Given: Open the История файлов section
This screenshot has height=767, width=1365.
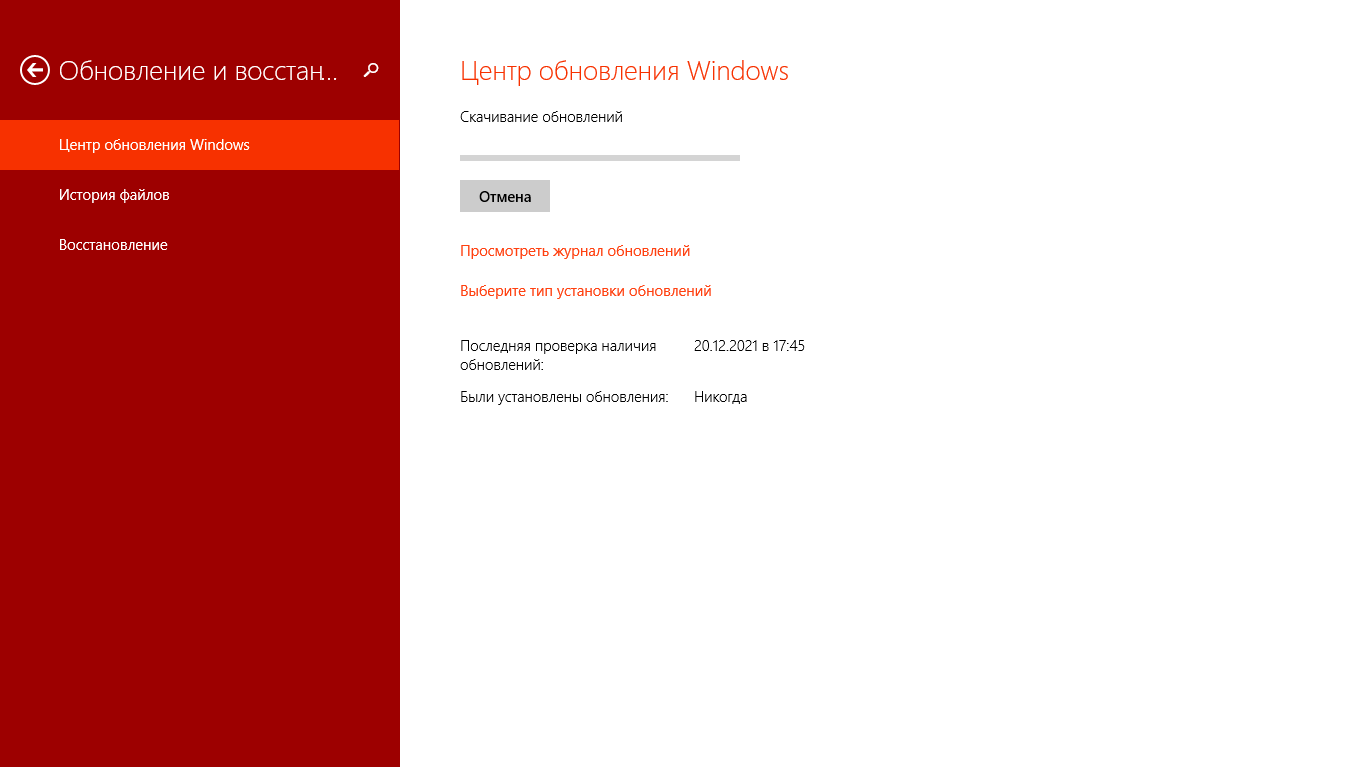Looking at the screenshot, I should point(199,195).
